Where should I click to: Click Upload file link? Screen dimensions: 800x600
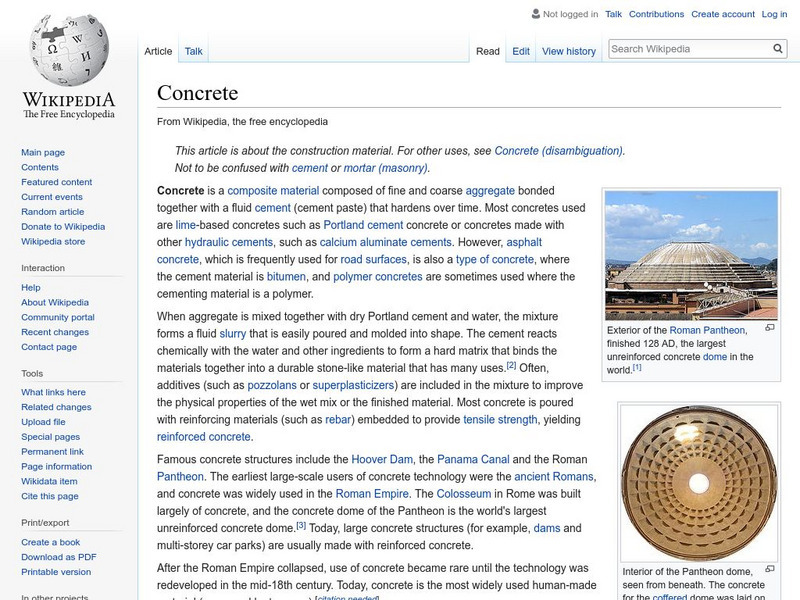coord(43,422)
